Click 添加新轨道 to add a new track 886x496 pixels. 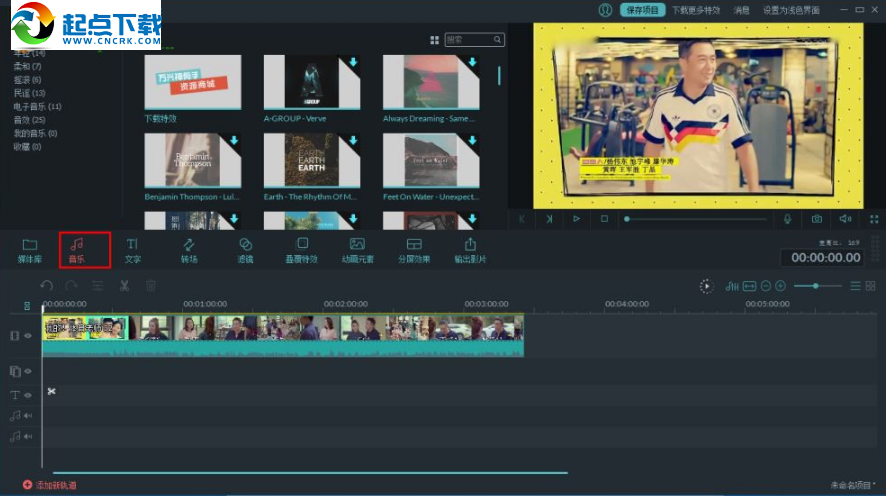(x=50, y=485)
